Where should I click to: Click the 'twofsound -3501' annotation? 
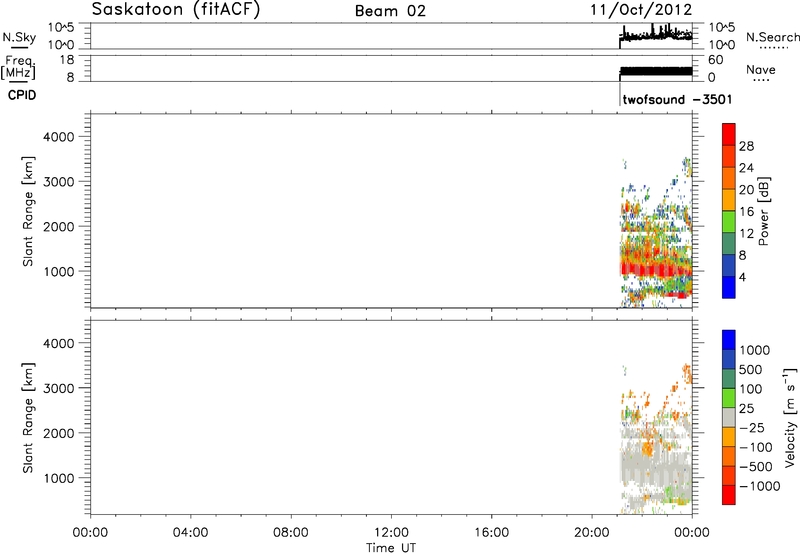click(677, 99)
